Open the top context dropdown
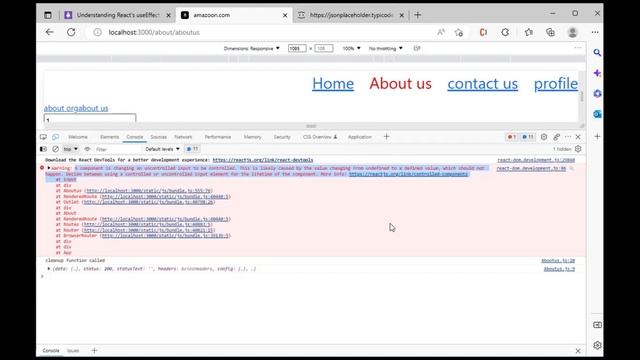640x360 pixels. (x=71, y=149)
